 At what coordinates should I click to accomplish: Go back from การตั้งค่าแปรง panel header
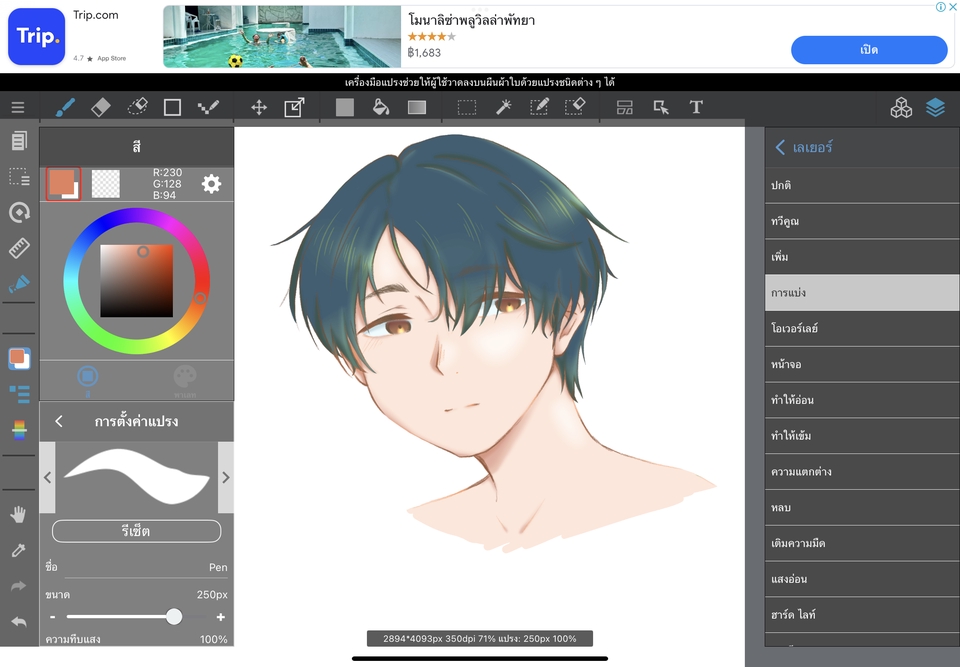pos(57,421)
